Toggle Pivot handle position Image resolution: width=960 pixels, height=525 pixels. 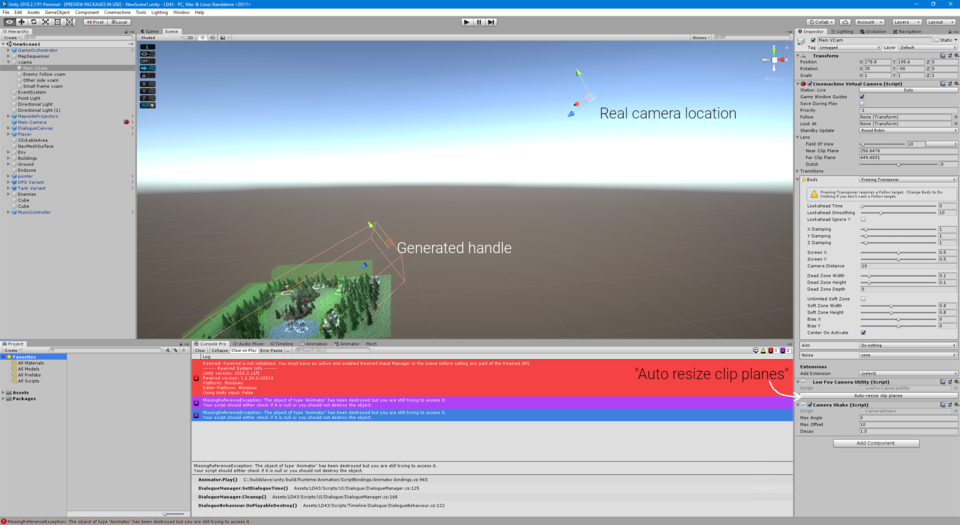click(x=95, y=22)
